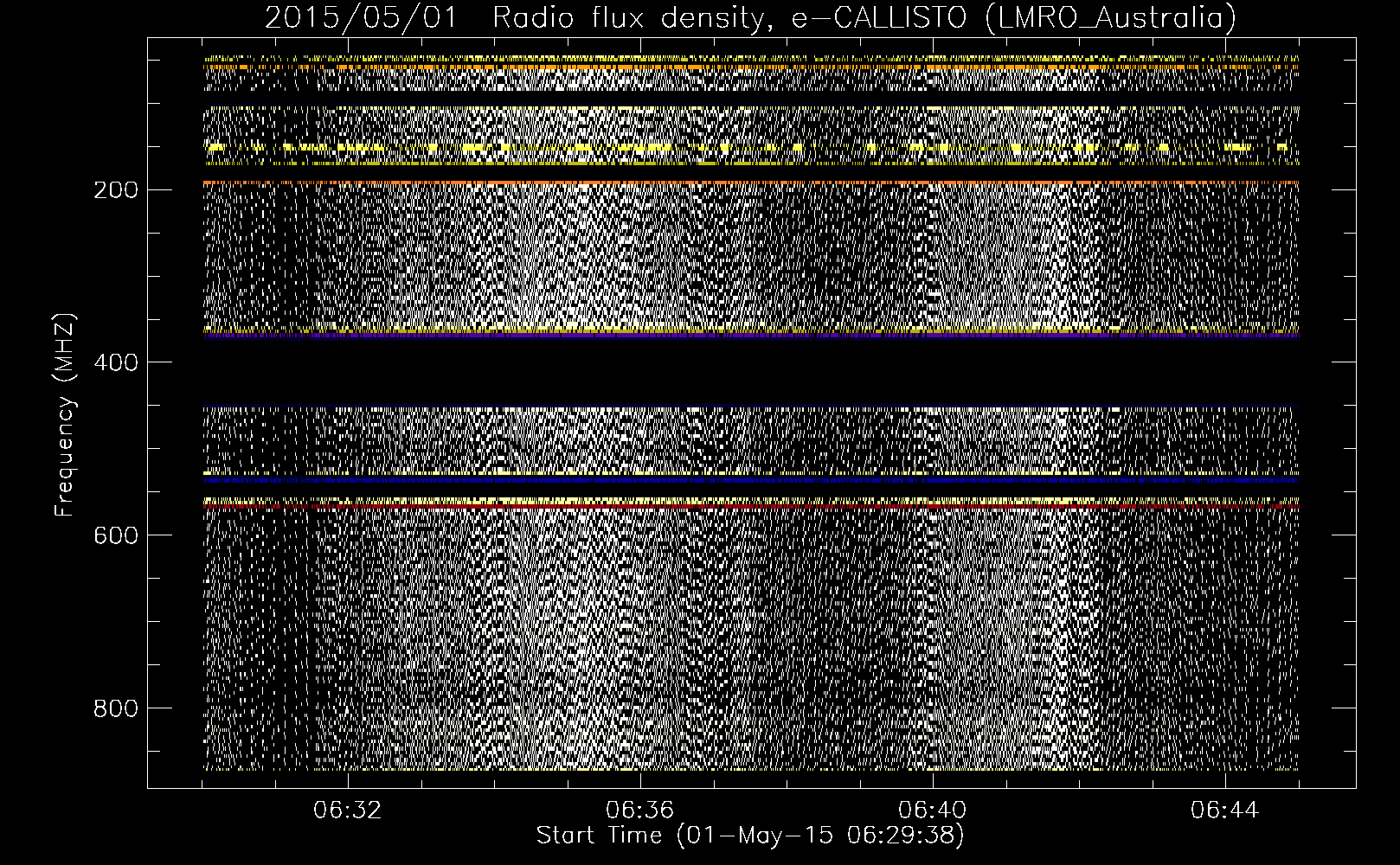Screen dimensions: 1400x865
Task: Click the 200 frequency tick label
Action: point(115,189)
